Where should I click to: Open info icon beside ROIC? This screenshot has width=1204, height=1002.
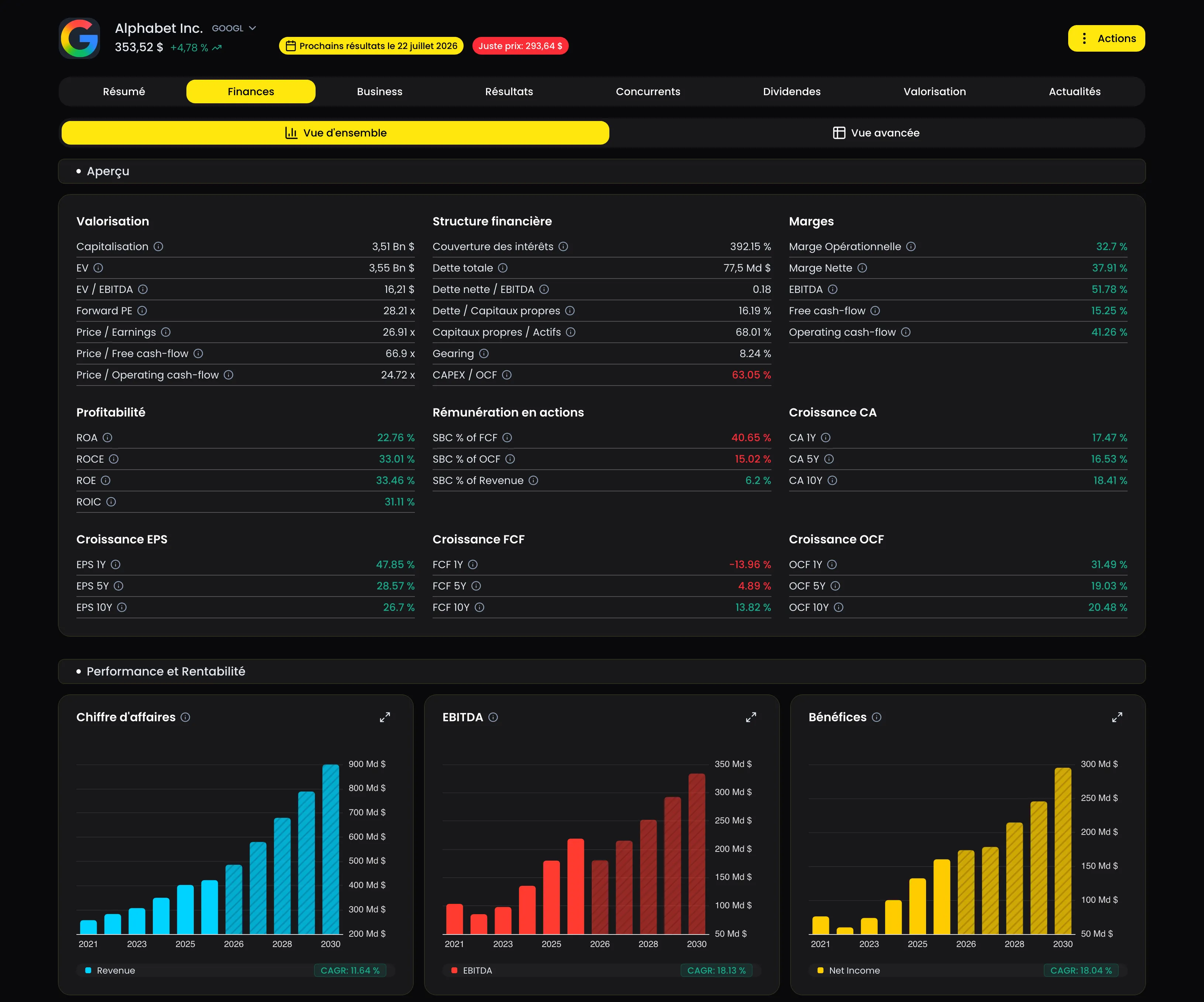pos(111,502)
